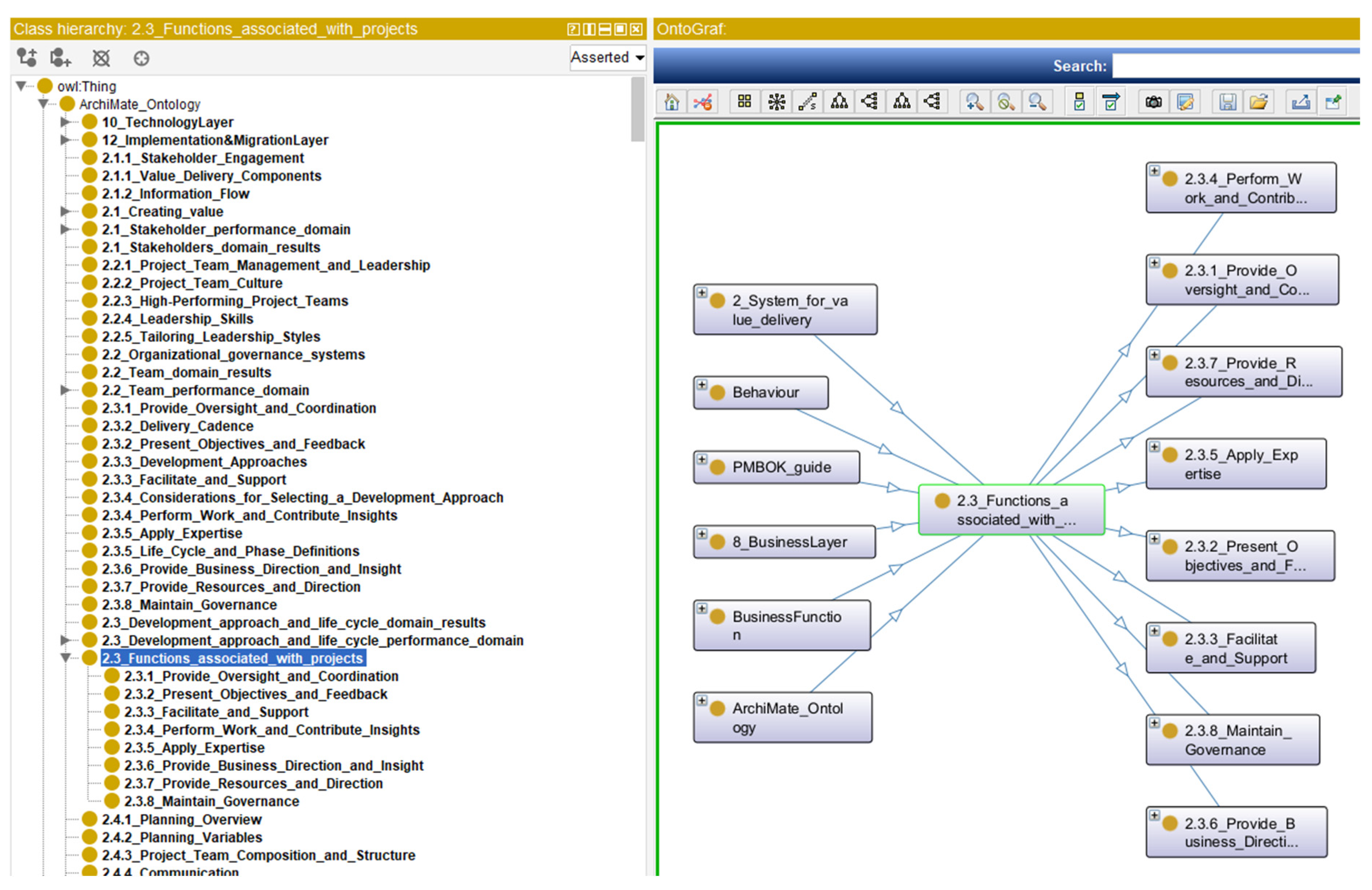
Task: Click the Add subclass icon
Action: (x=27, y=58)
